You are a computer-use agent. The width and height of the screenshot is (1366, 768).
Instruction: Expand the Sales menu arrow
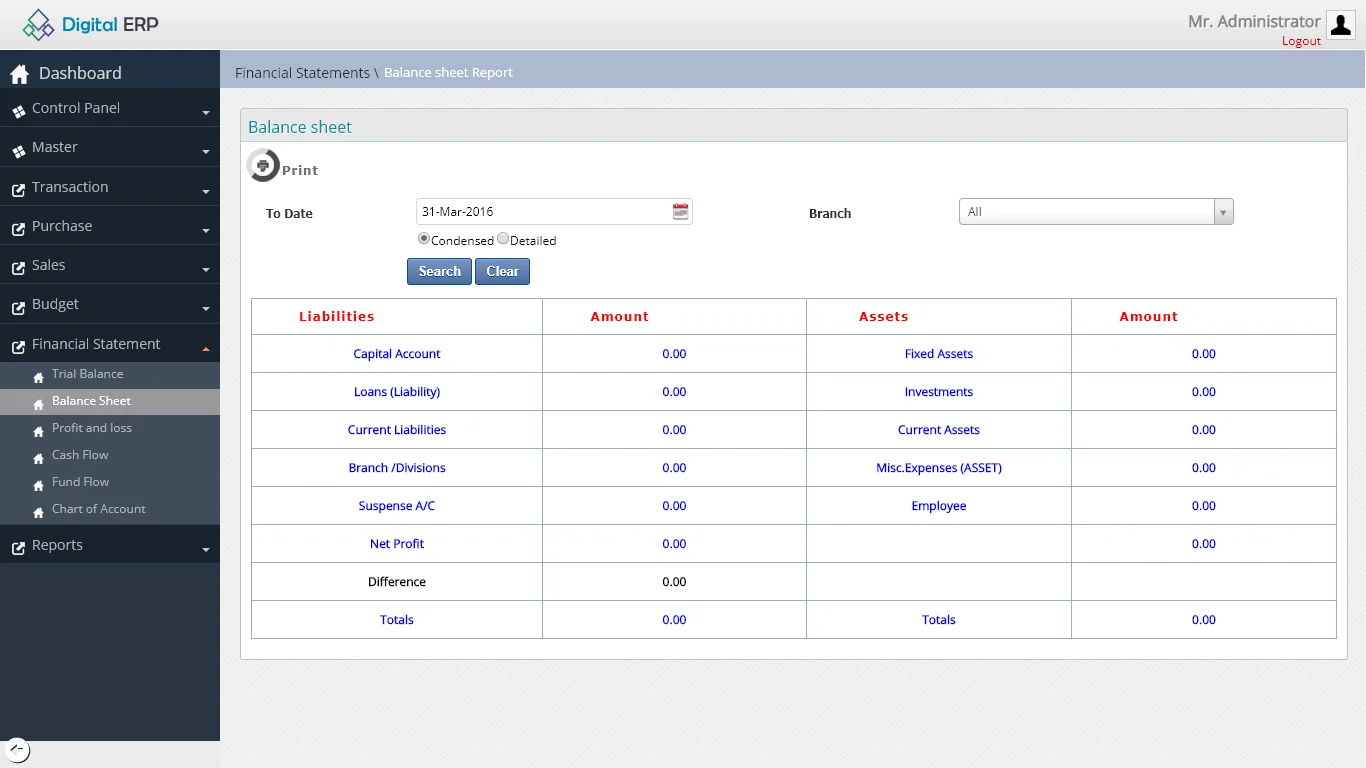[x=206, y=270]
